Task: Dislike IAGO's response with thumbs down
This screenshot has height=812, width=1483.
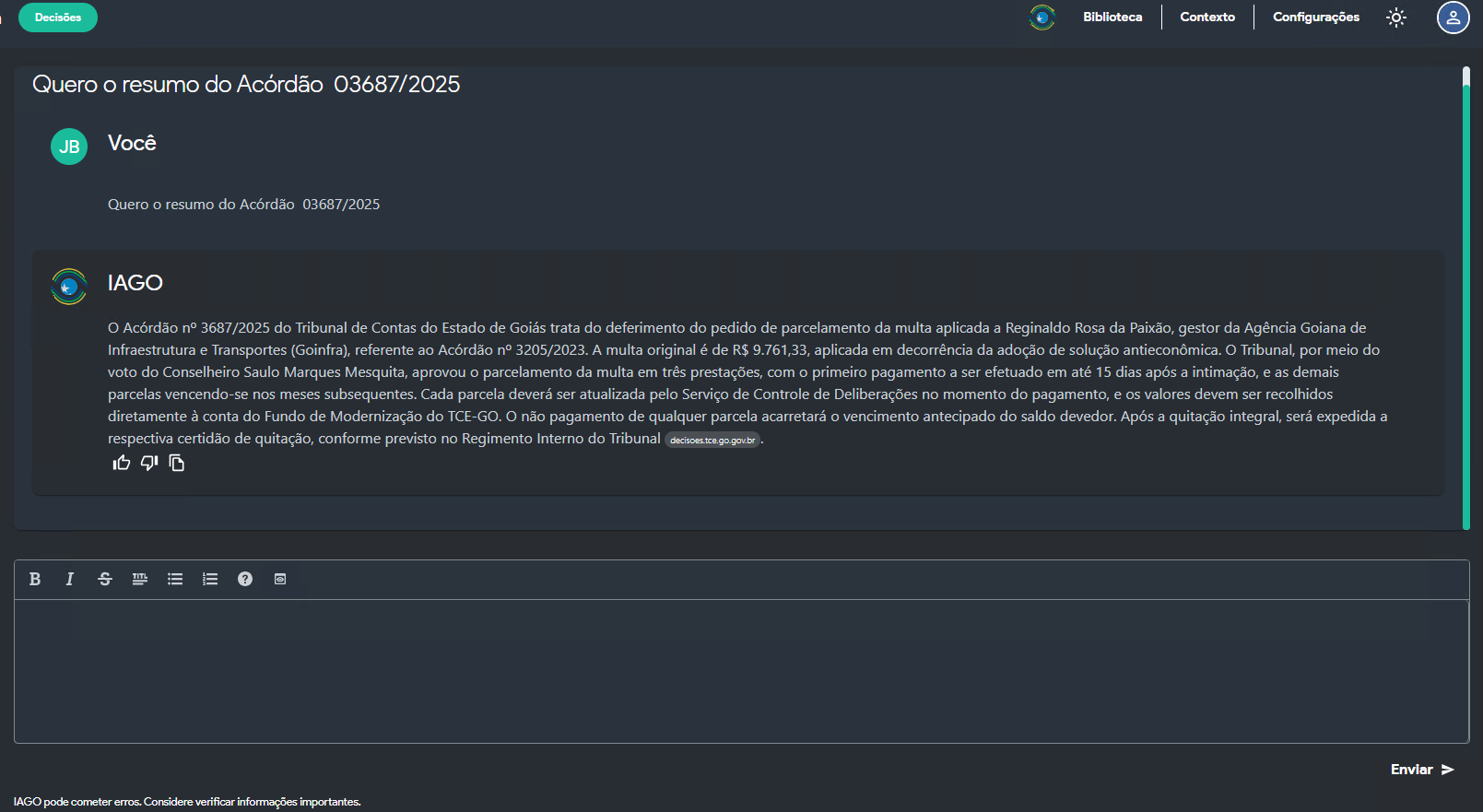Action: click(149, 463)
